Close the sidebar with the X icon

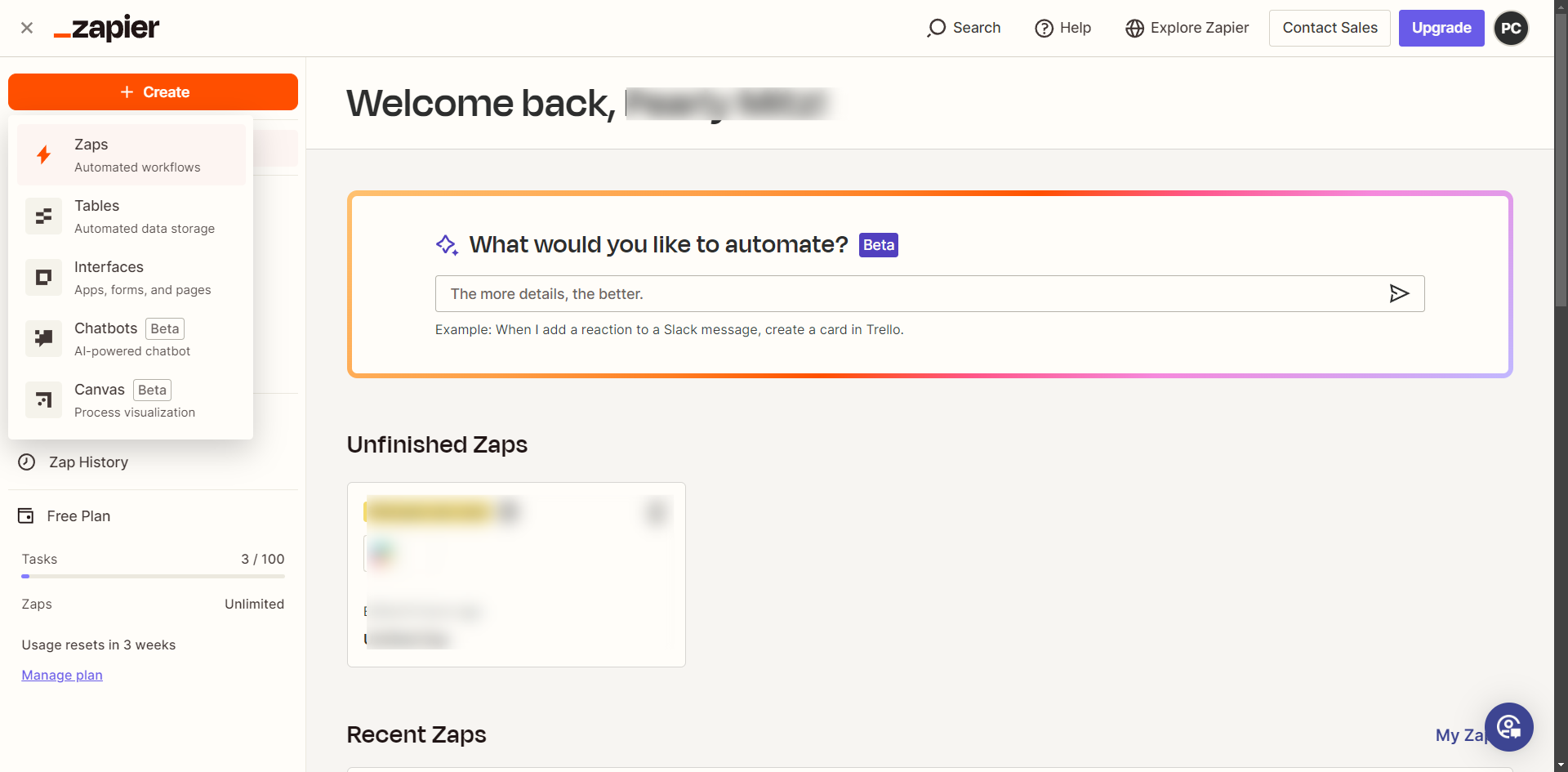point(27,28)
